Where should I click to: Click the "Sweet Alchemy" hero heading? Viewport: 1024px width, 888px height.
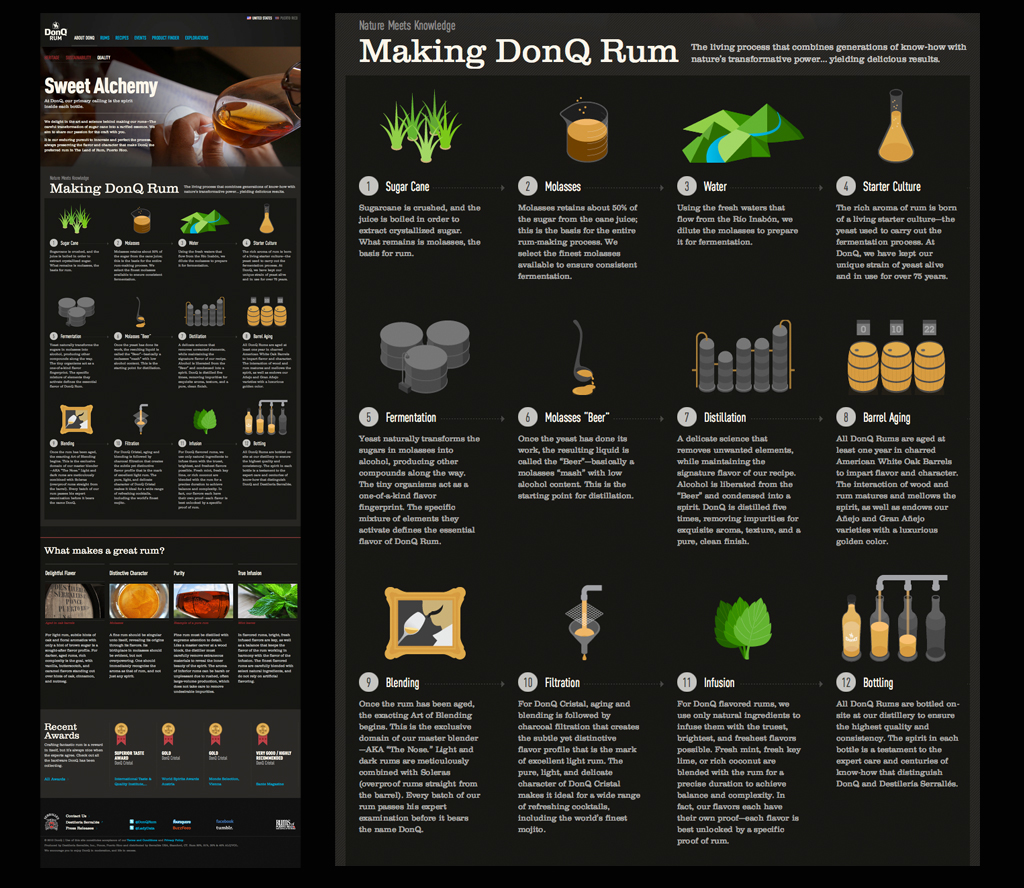coord(101,86)
